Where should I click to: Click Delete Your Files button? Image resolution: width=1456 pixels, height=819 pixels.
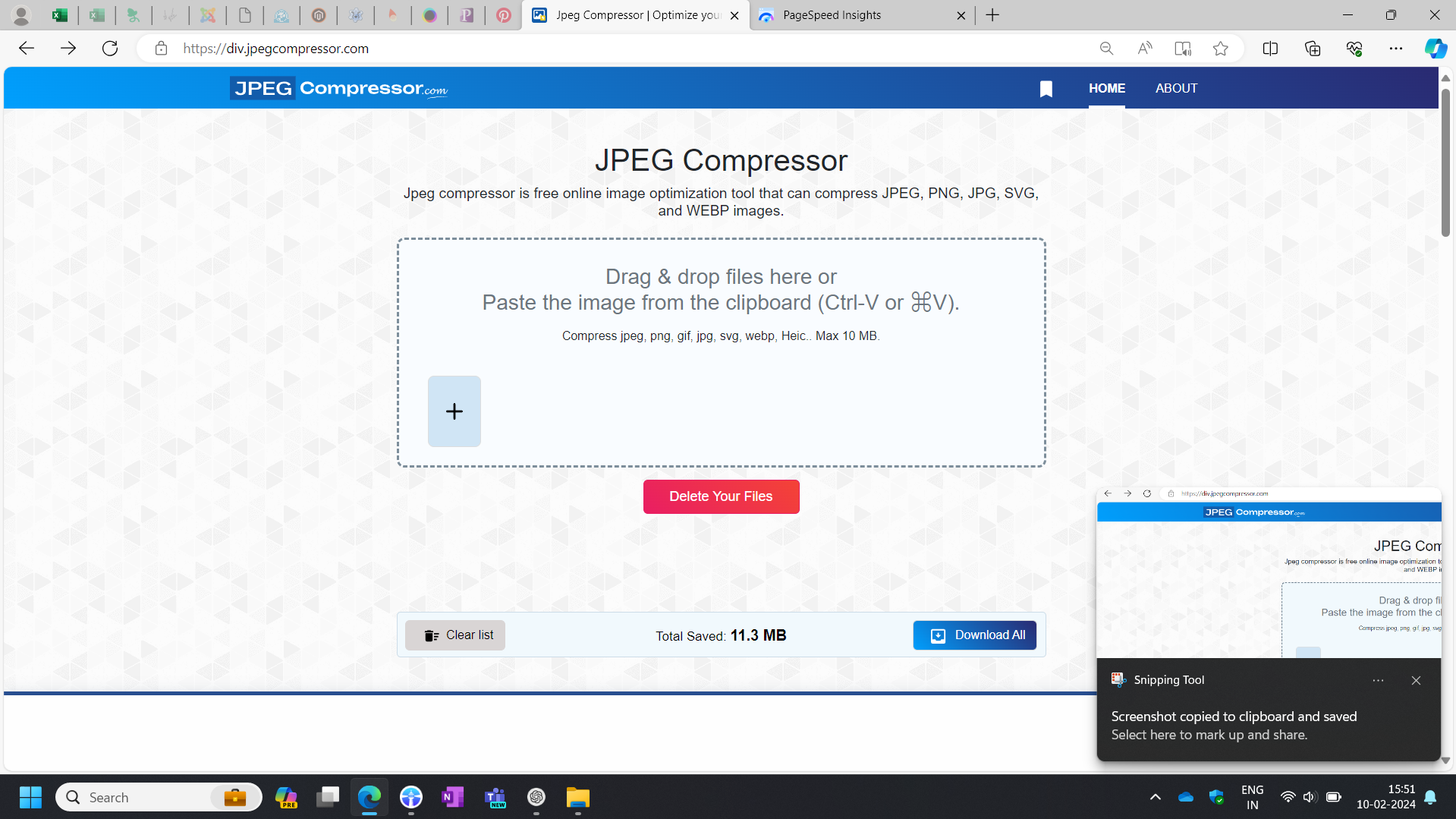coord(722,496)
